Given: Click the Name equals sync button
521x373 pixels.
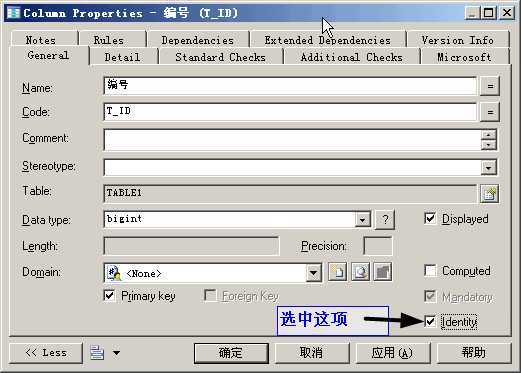Looking at the screenshot, I should click(x=490, y=86).
